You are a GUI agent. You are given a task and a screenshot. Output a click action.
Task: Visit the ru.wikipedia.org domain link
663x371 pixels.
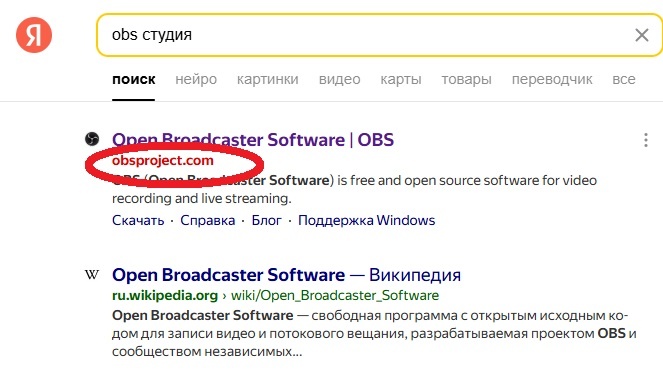(165, 295)
